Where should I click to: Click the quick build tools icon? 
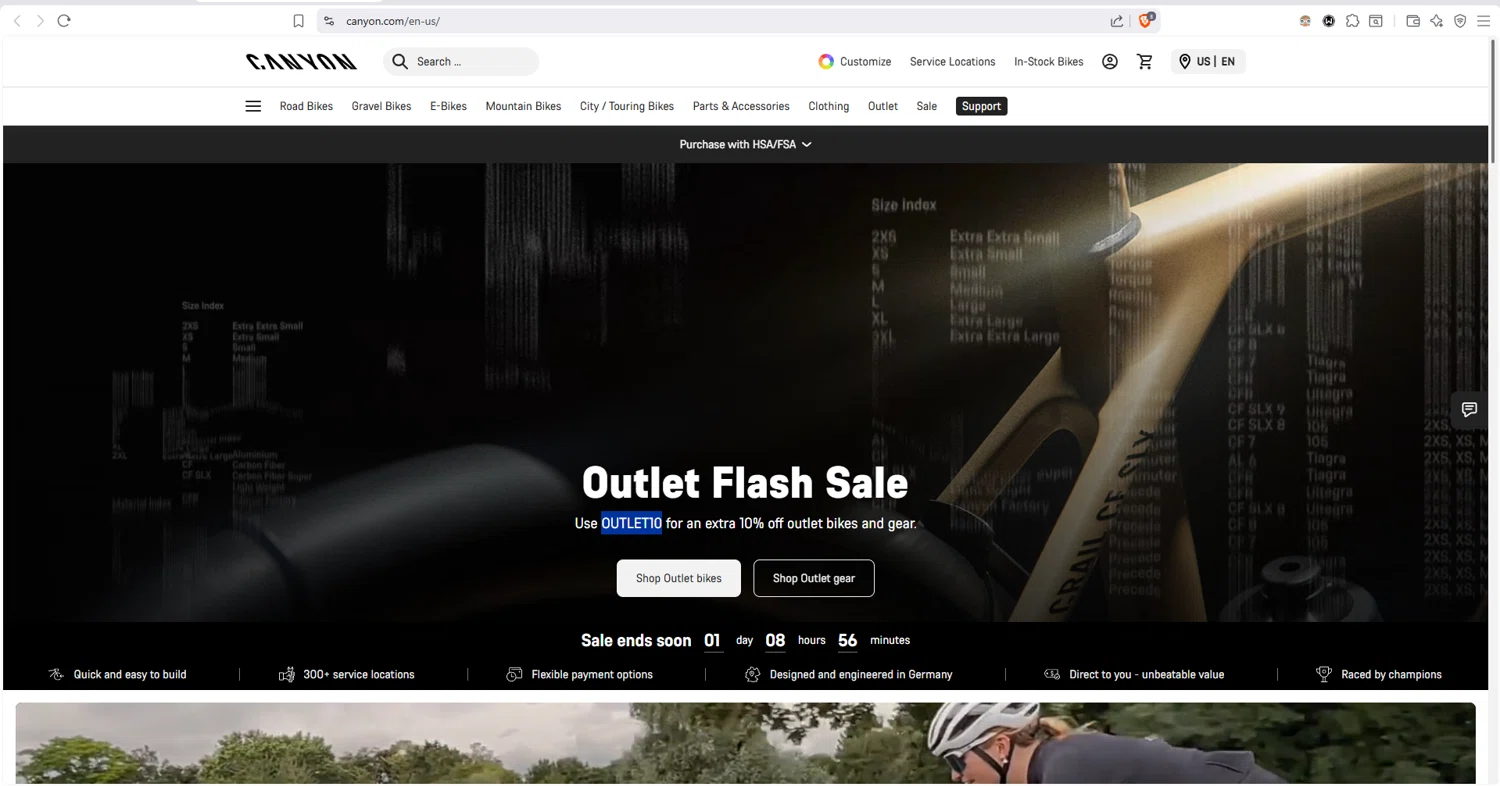(56, 674)
